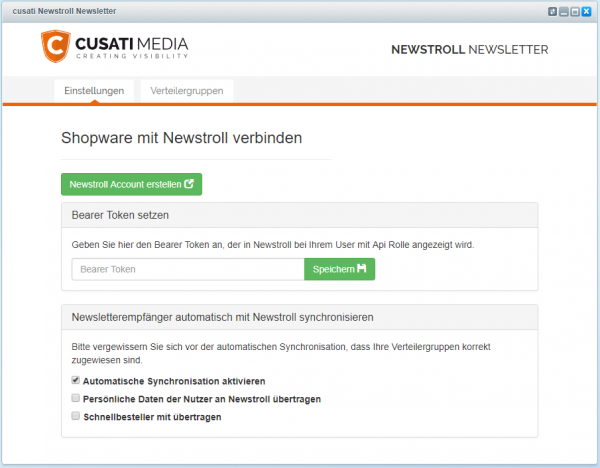The width and height of the screenshot is (600, 468).
Task: Enable Persönliche Daten der Nutzer übertragen
Action: (75, 398)
